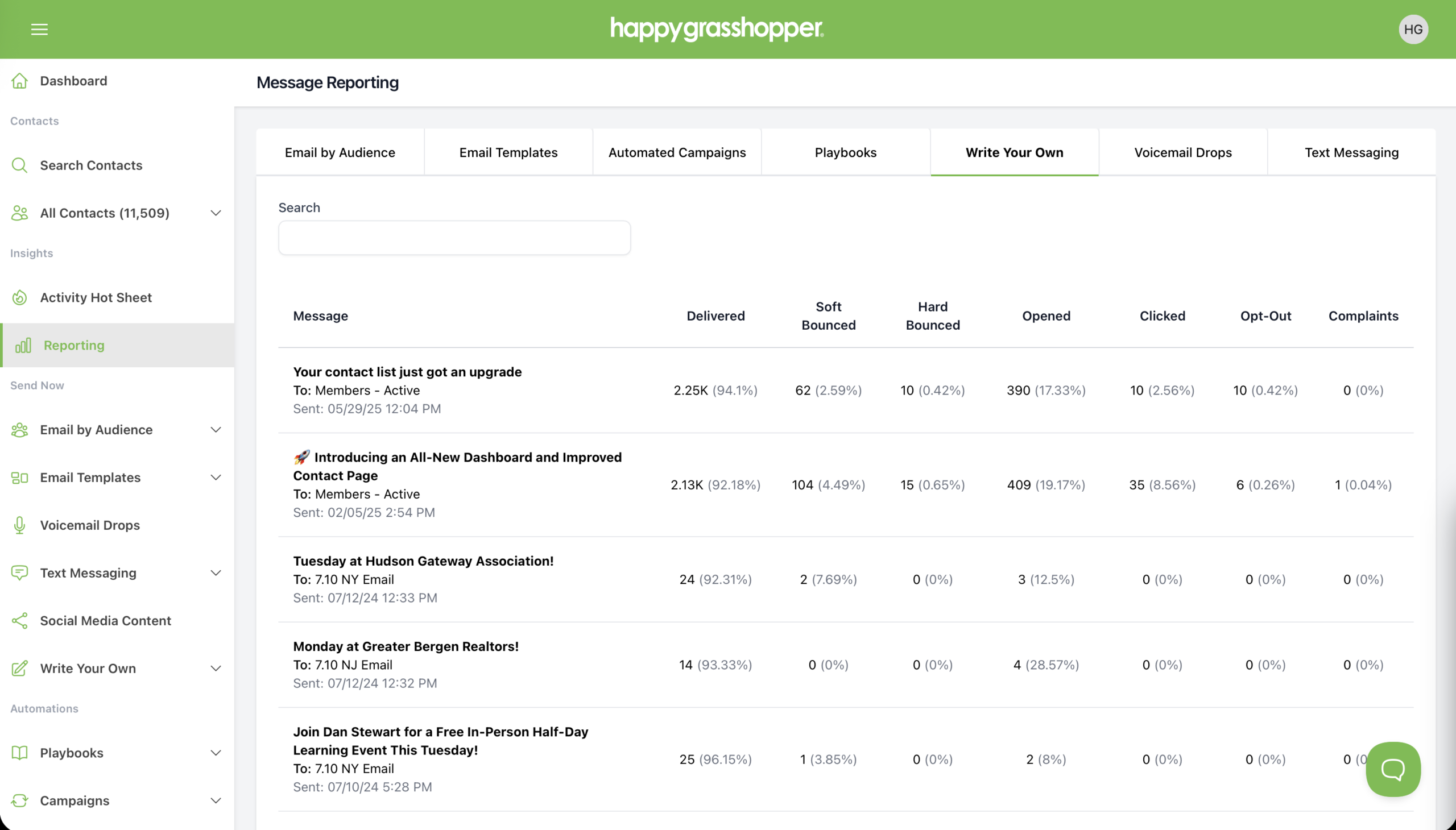Open 'Monday at Greater Bergen Realtors!' message

tap(406, 646)
